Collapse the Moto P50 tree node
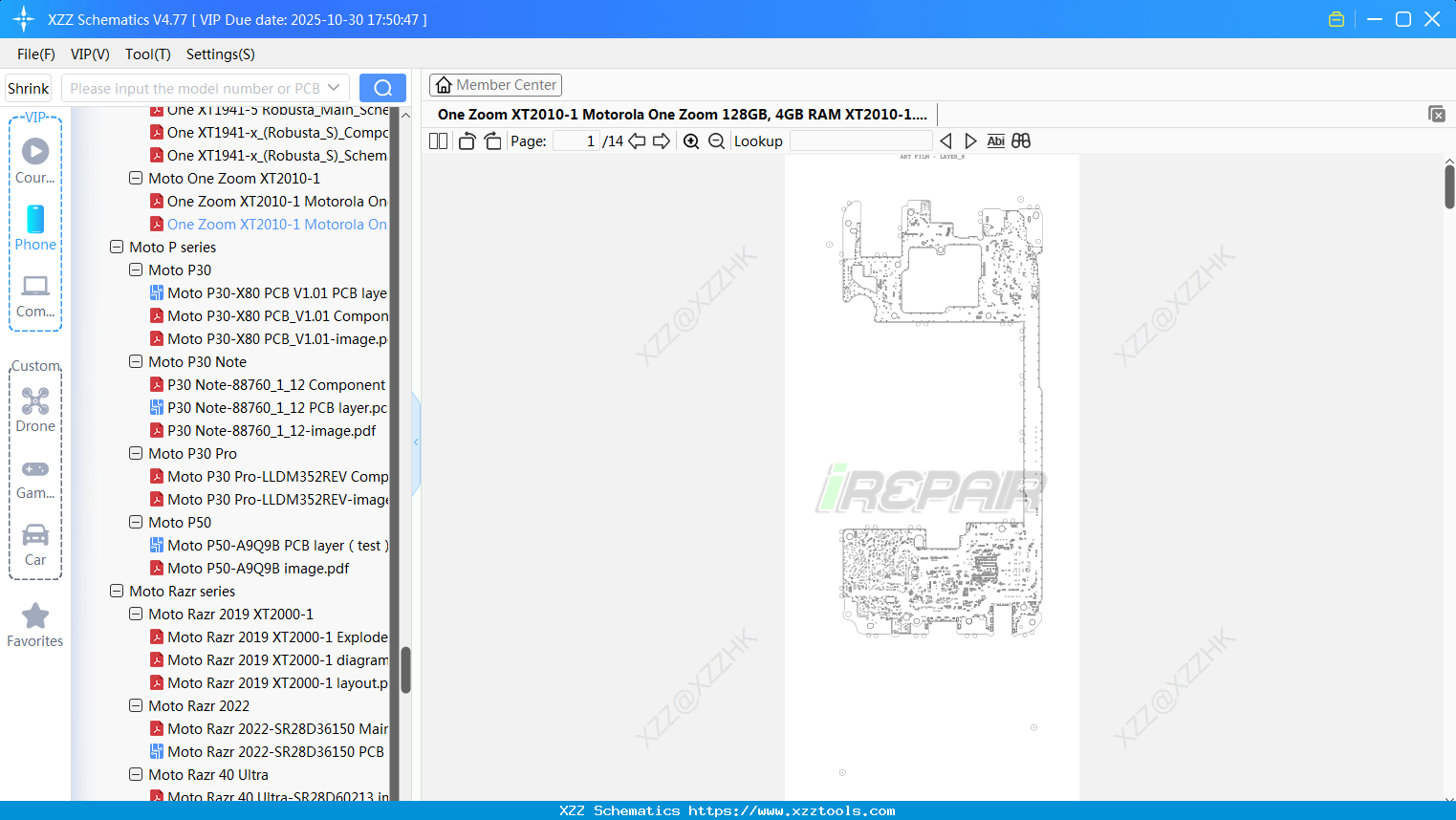Image resolution: width=1456 pixels, height=820 pixels. [136, 522]
